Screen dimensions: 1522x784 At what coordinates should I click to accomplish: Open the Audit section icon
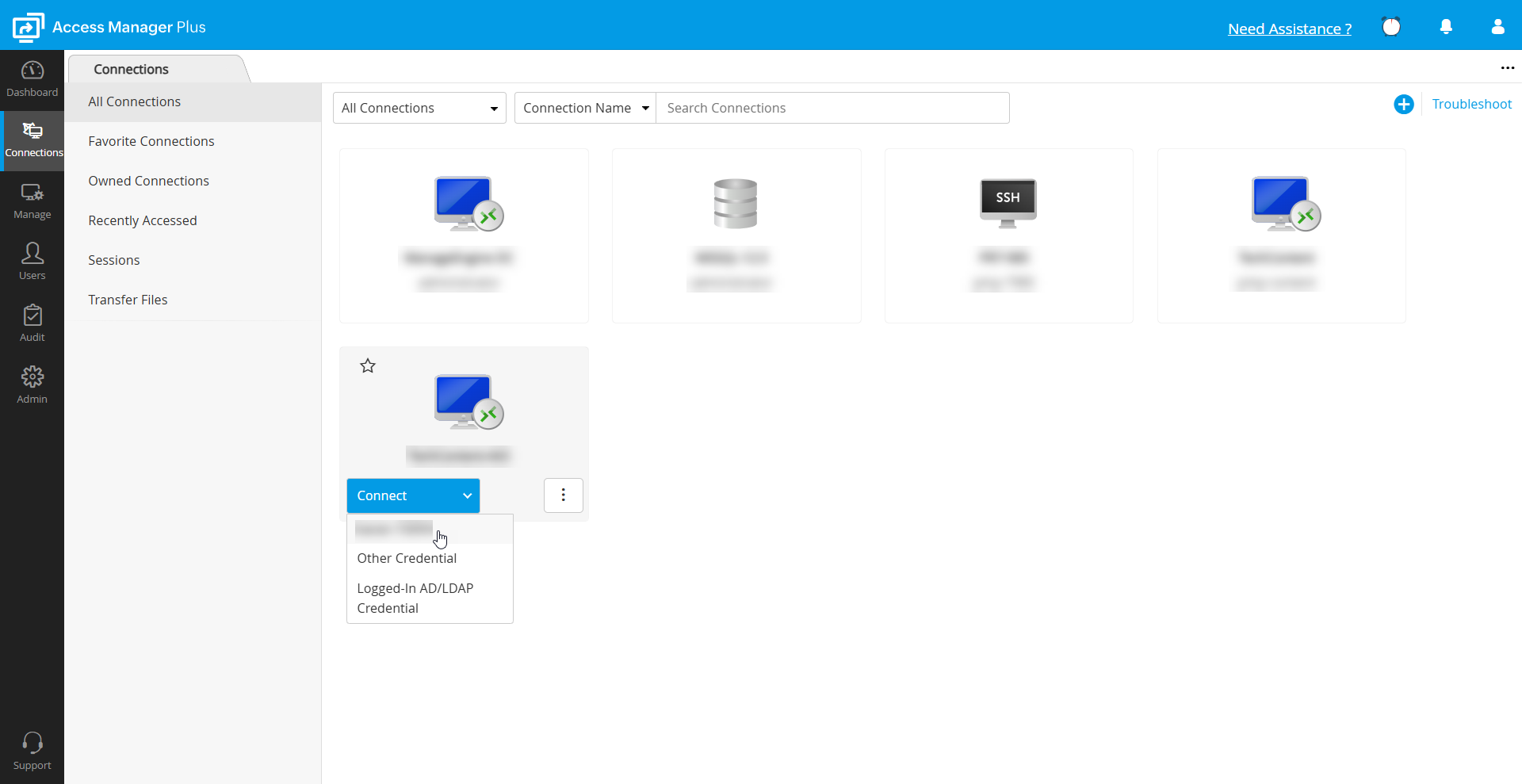pos(32,322)
